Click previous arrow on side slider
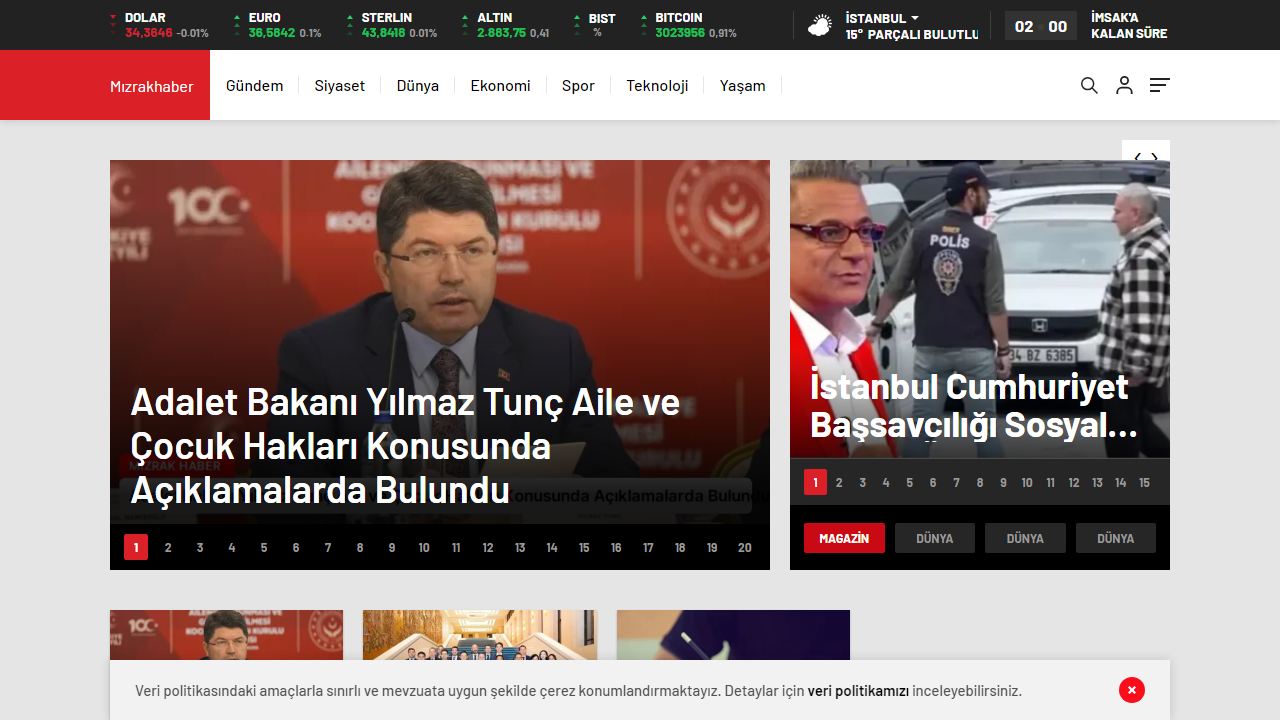The width and height of the screenshot is (1280, 720). [x=1137, y=158]
